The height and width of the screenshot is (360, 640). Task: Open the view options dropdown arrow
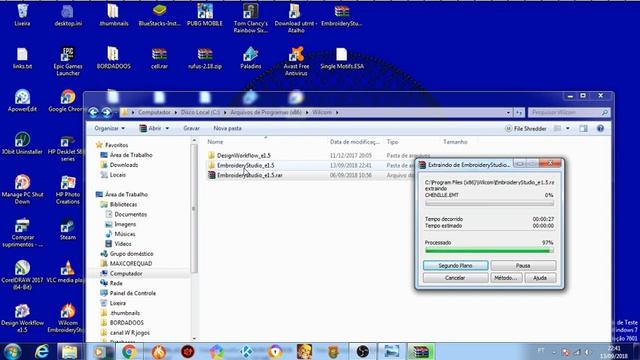coord(568,129)
